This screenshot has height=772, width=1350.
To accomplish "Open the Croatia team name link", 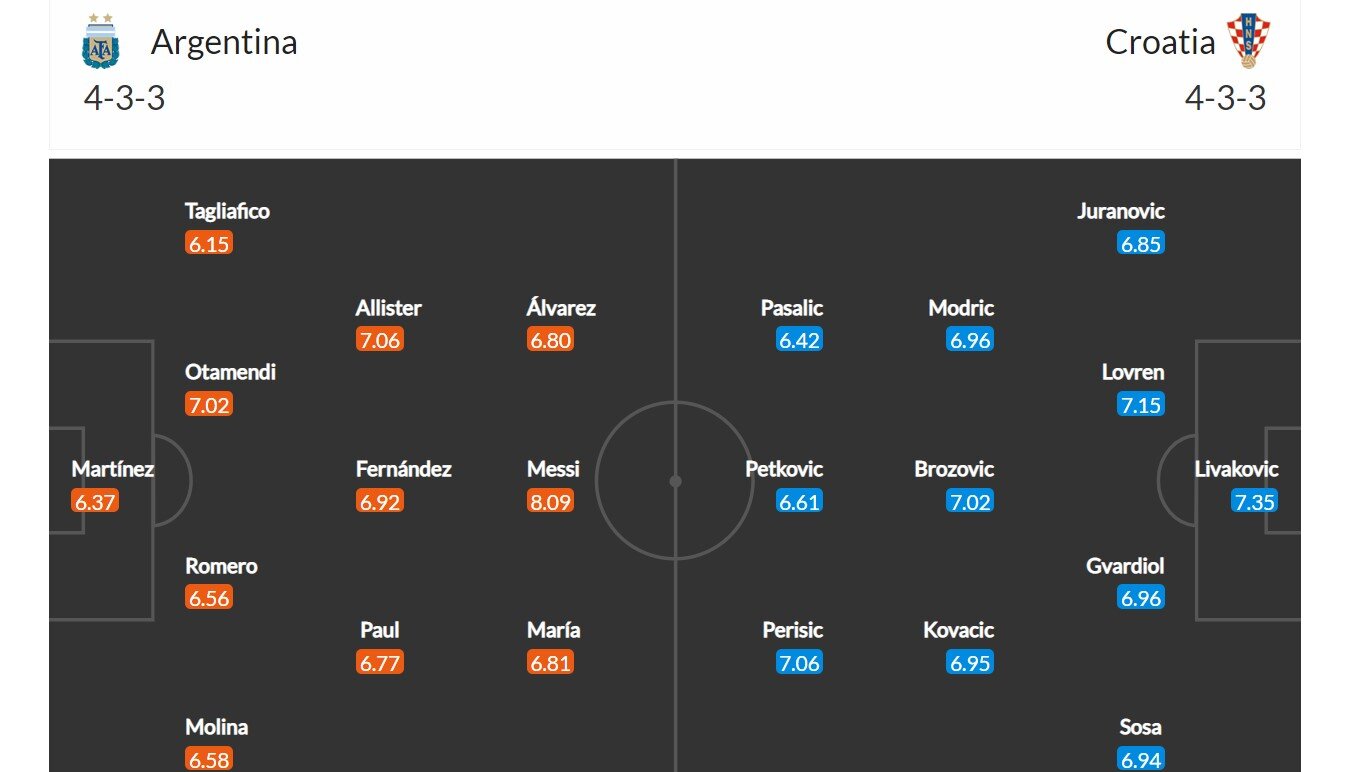I will click(1160, 42).
